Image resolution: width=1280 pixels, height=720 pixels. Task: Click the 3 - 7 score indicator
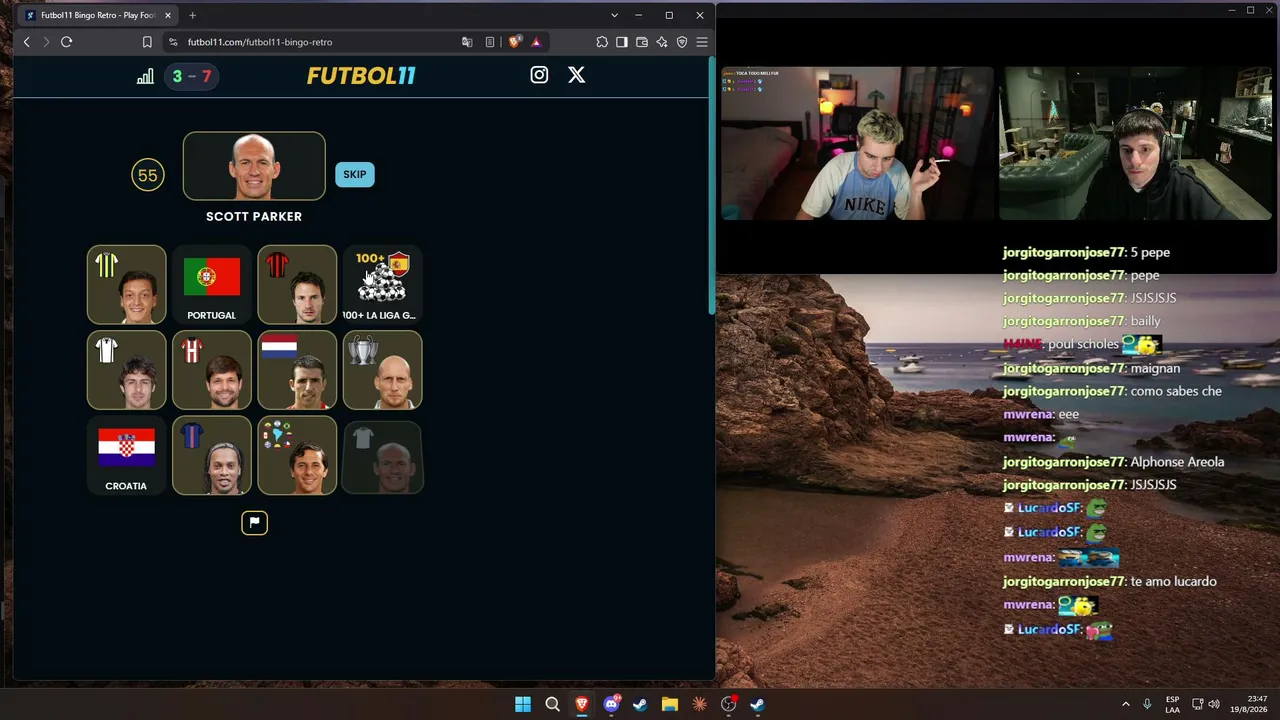point(192,76)
